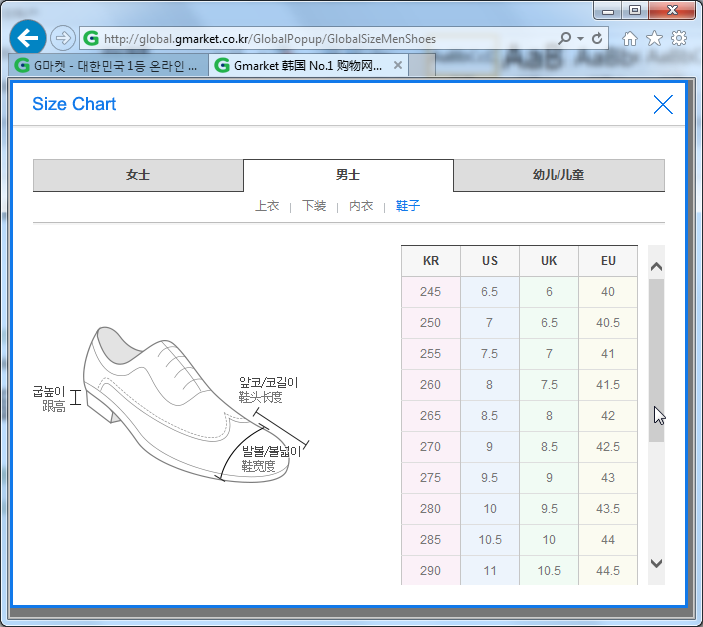Click the Refresh icon in address bar
703x627 pixels.
[x=598, y=39]
